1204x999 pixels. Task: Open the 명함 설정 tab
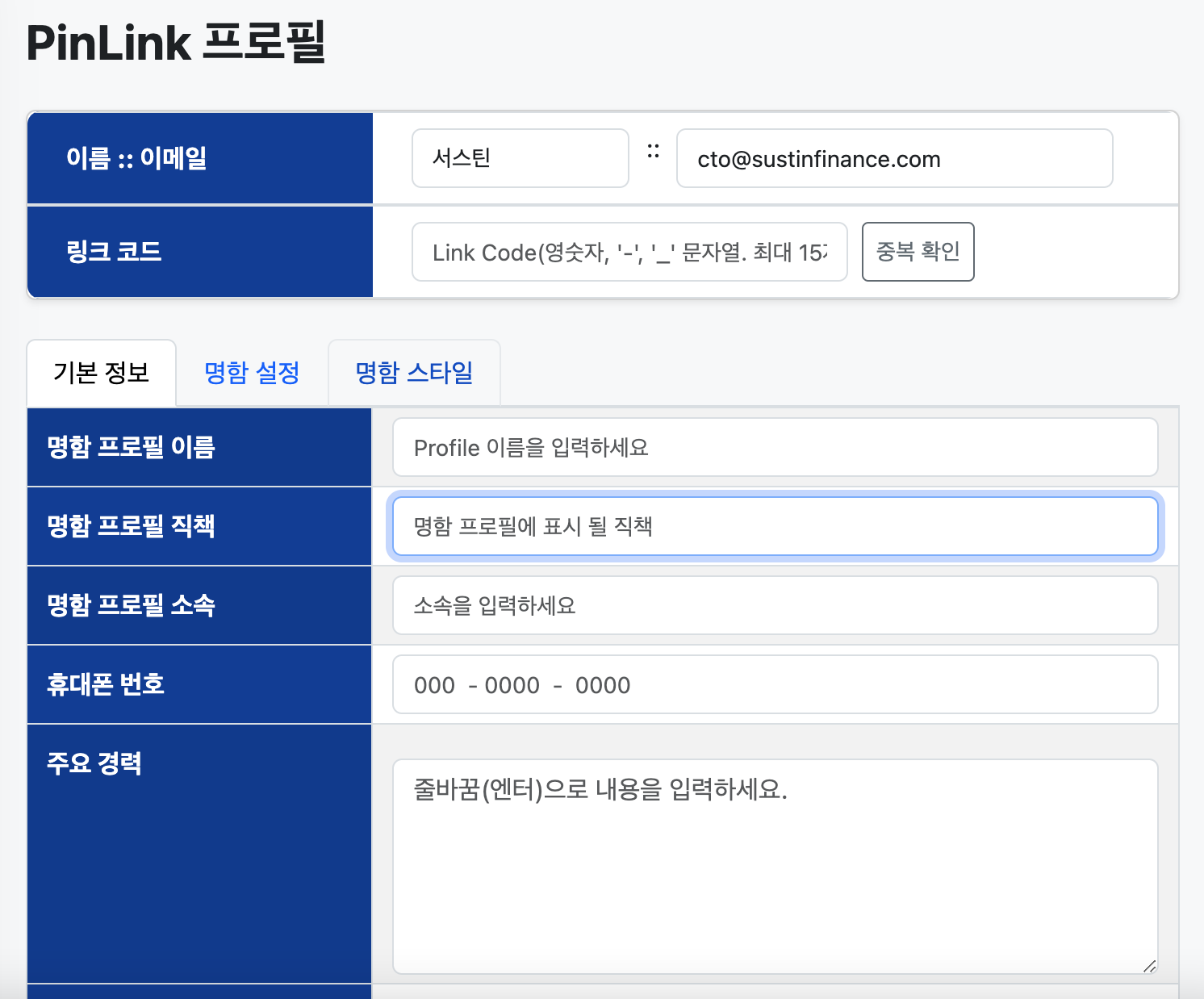(x=252, y=373)
